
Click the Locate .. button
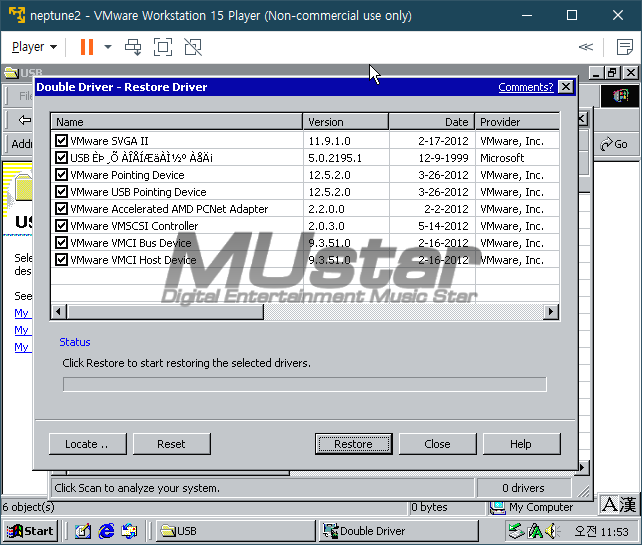pyautogui.click(x=88, y=444)
